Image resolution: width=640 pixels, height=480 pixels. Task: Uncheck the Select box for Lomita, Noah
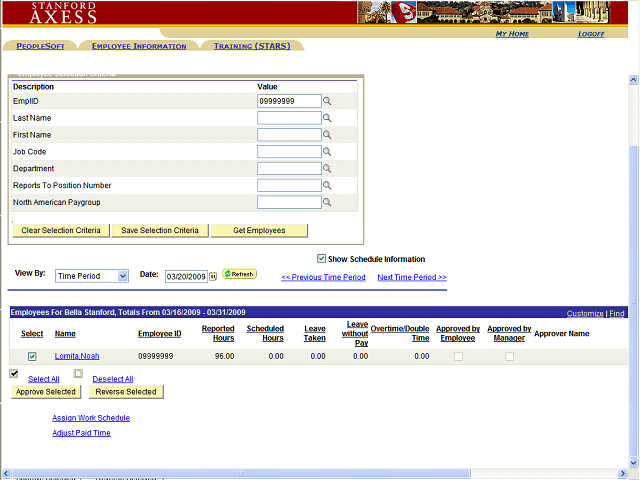point(32,356)
